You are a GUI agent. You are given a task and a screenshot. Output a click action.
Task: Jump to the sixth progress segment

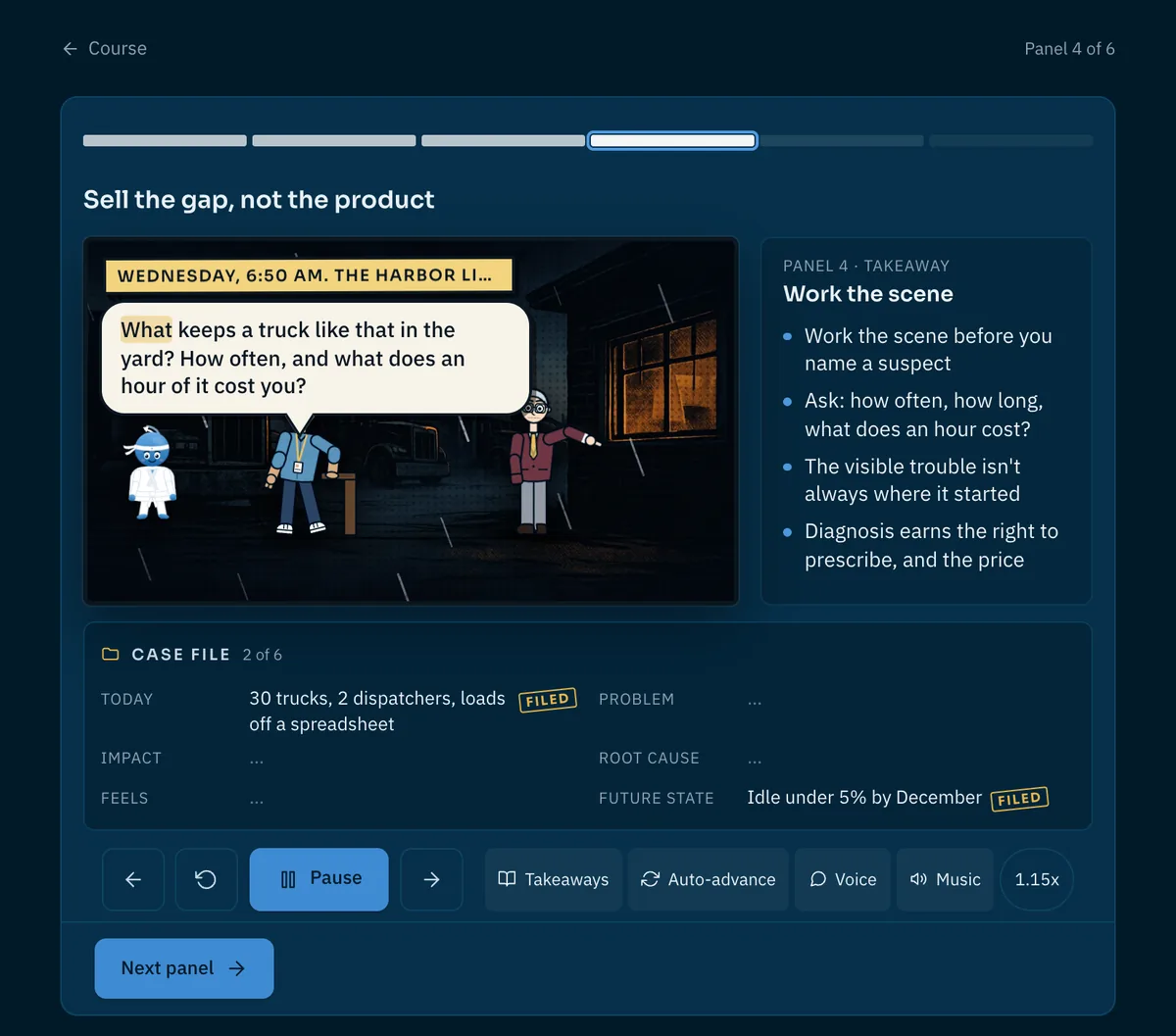click(1010, 141)
